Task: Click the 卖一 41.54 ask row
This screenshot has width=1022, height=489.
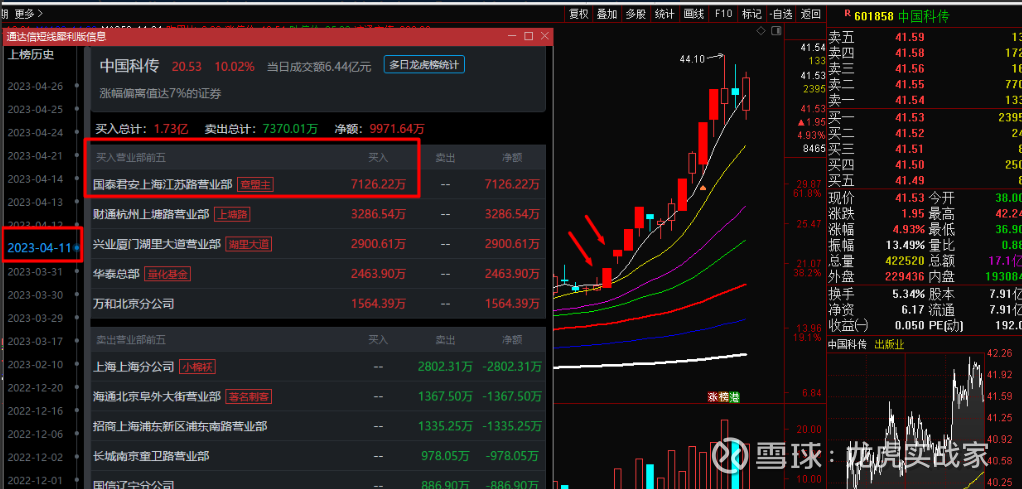Action: coord(925,100)
